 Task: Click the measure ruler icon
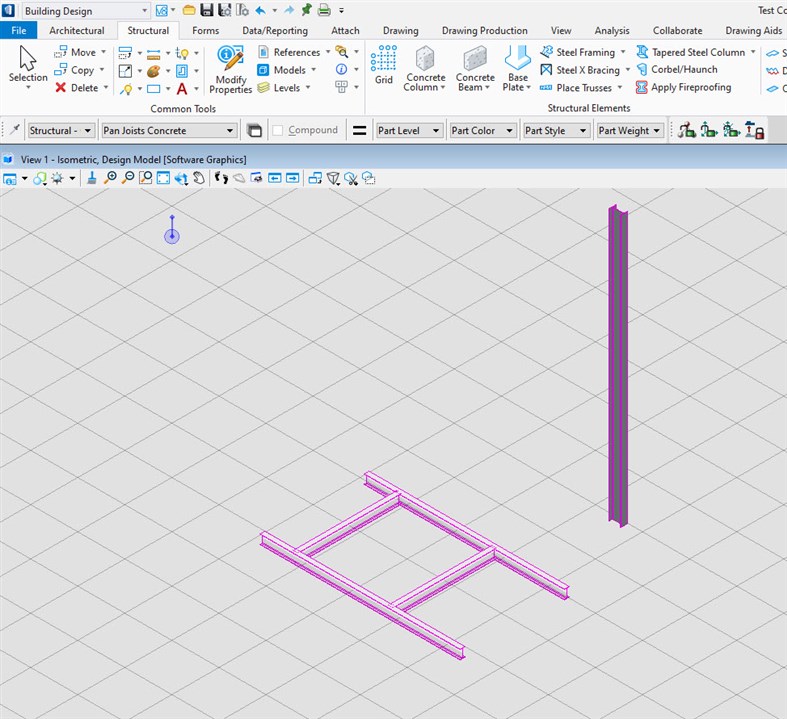point(154,53)
